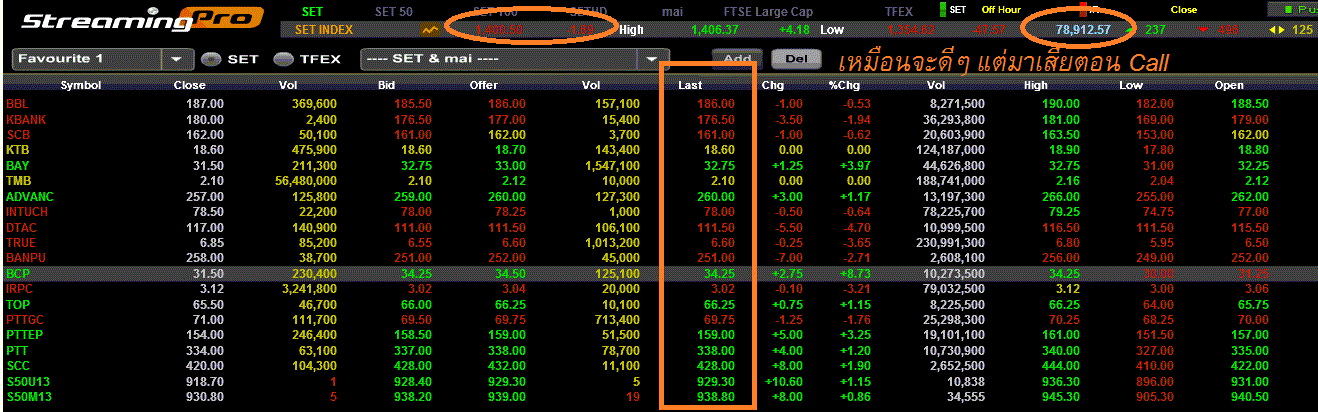Open the Favourite 1 list dropdown
Image resolution: width=1318 pixels, height=412 pixels.
coord(178,59)
